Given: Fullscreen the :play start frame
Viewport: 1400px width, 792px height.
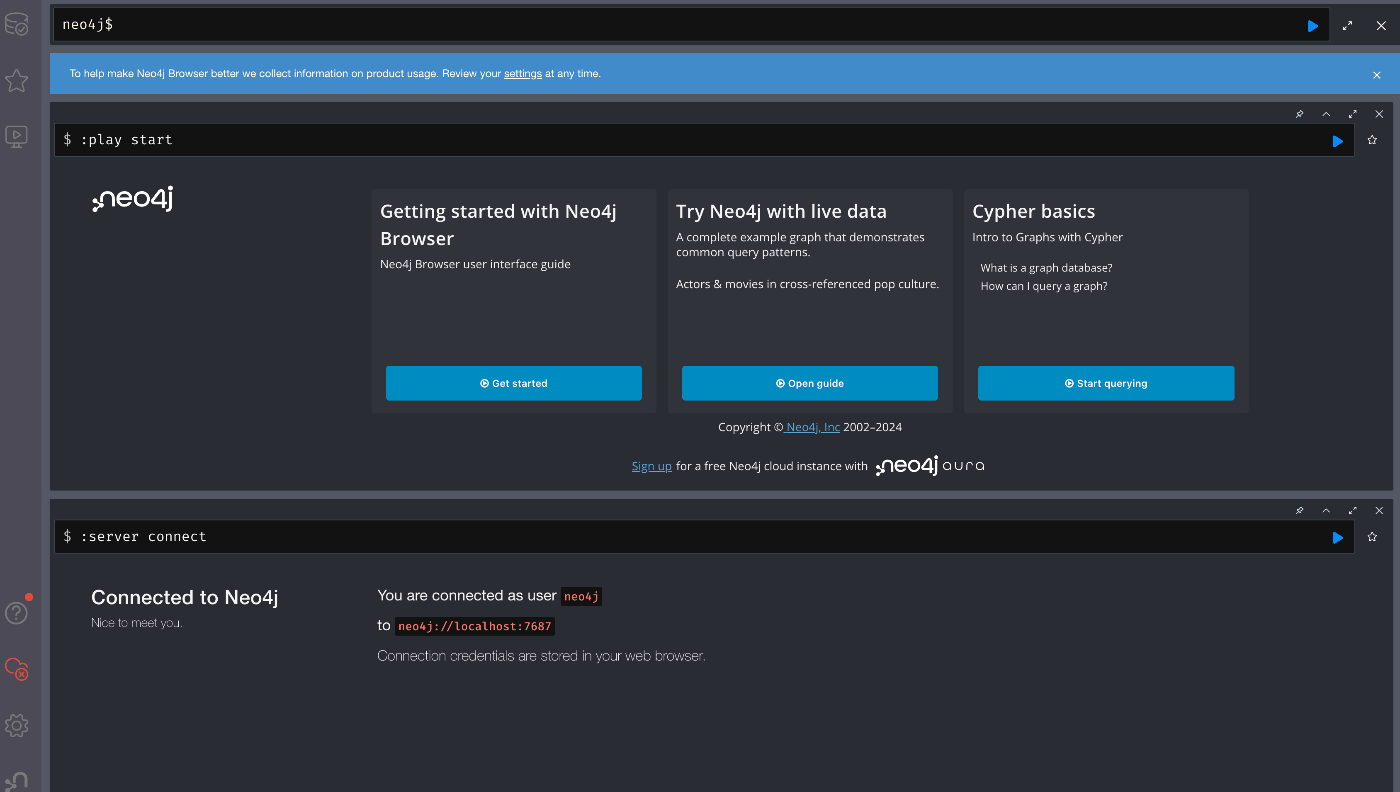Looking at the screenshot, I should pyautogui.click(x=1352, y=114).
